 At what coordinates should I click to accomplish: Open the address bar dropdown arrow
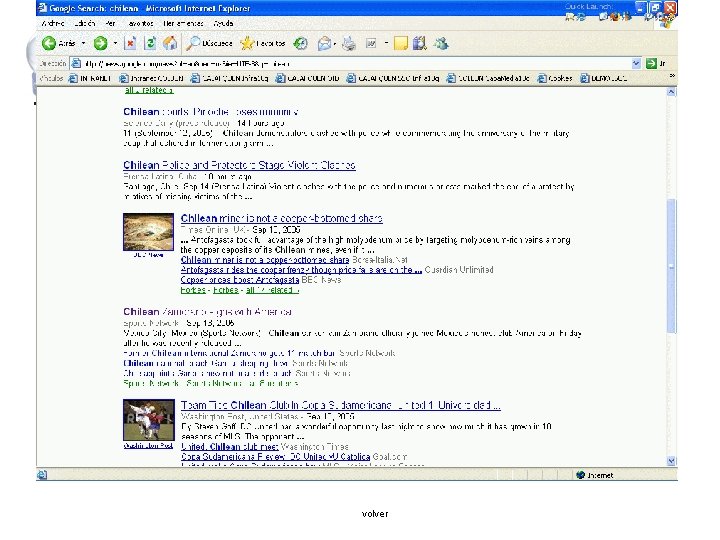coord(636,63)
